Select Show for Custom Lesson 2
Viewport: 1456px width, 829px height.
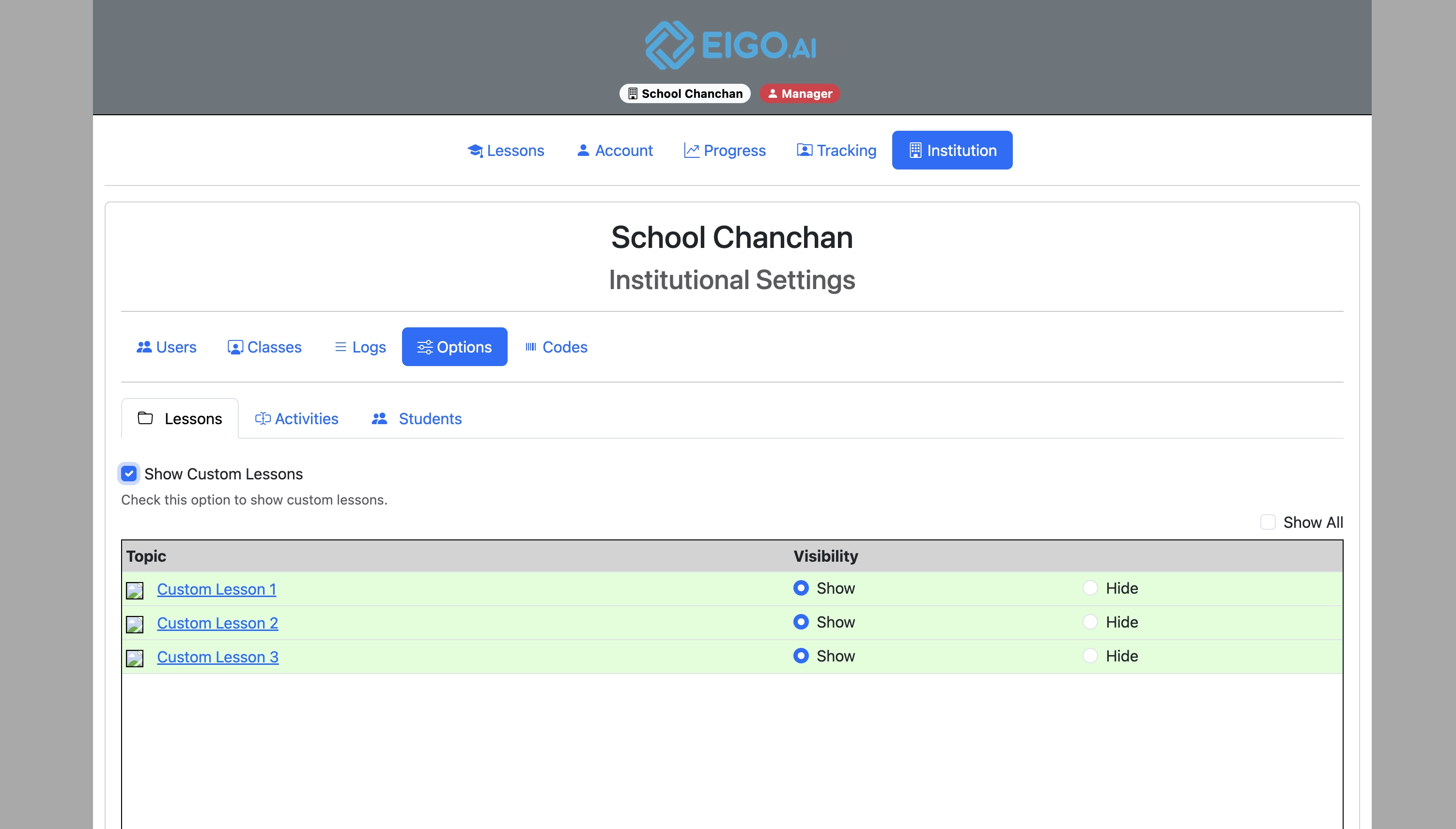coord(801,622)
